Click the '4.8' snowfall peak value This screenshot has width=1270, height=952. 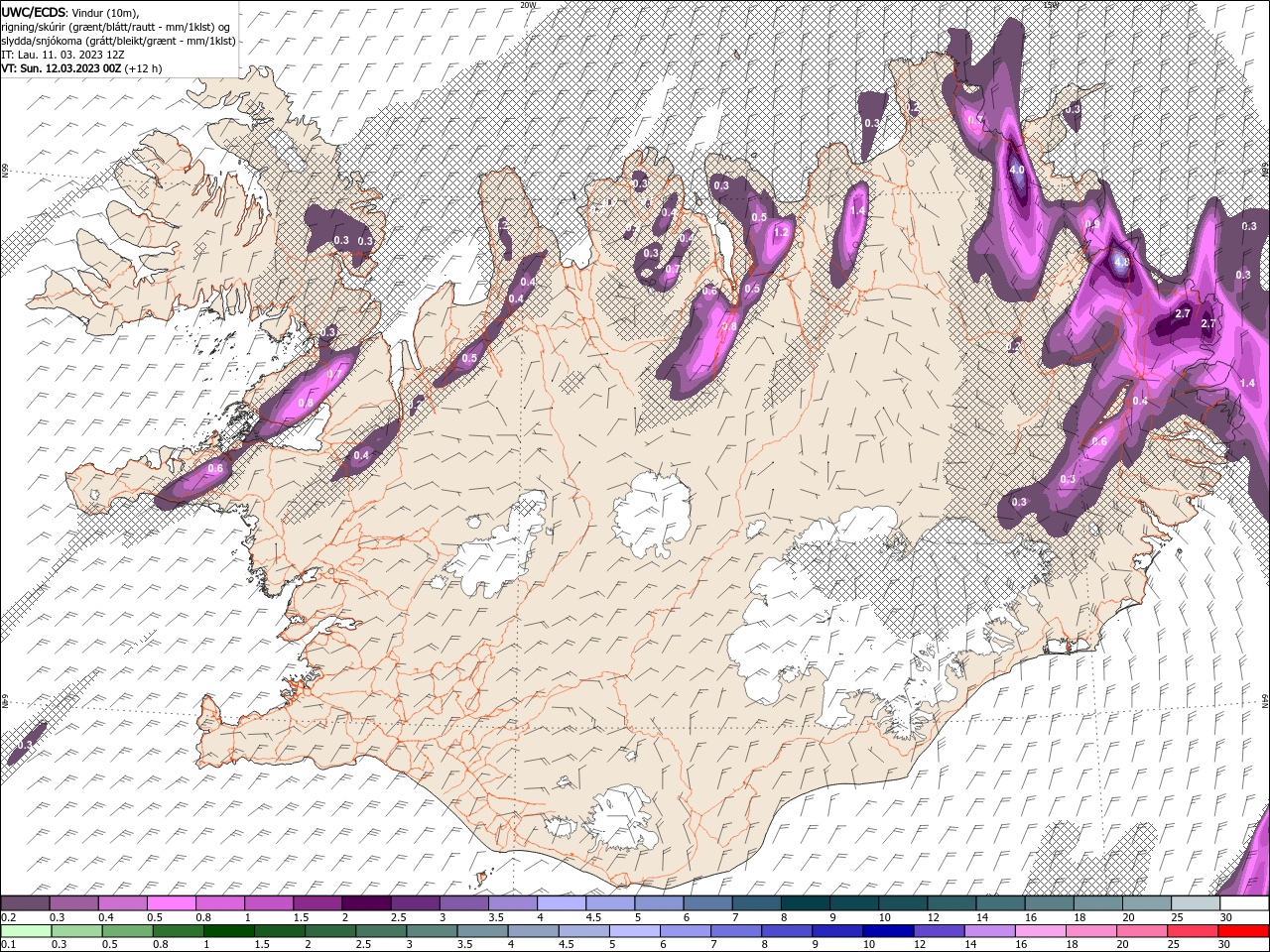coord(1122,263)
